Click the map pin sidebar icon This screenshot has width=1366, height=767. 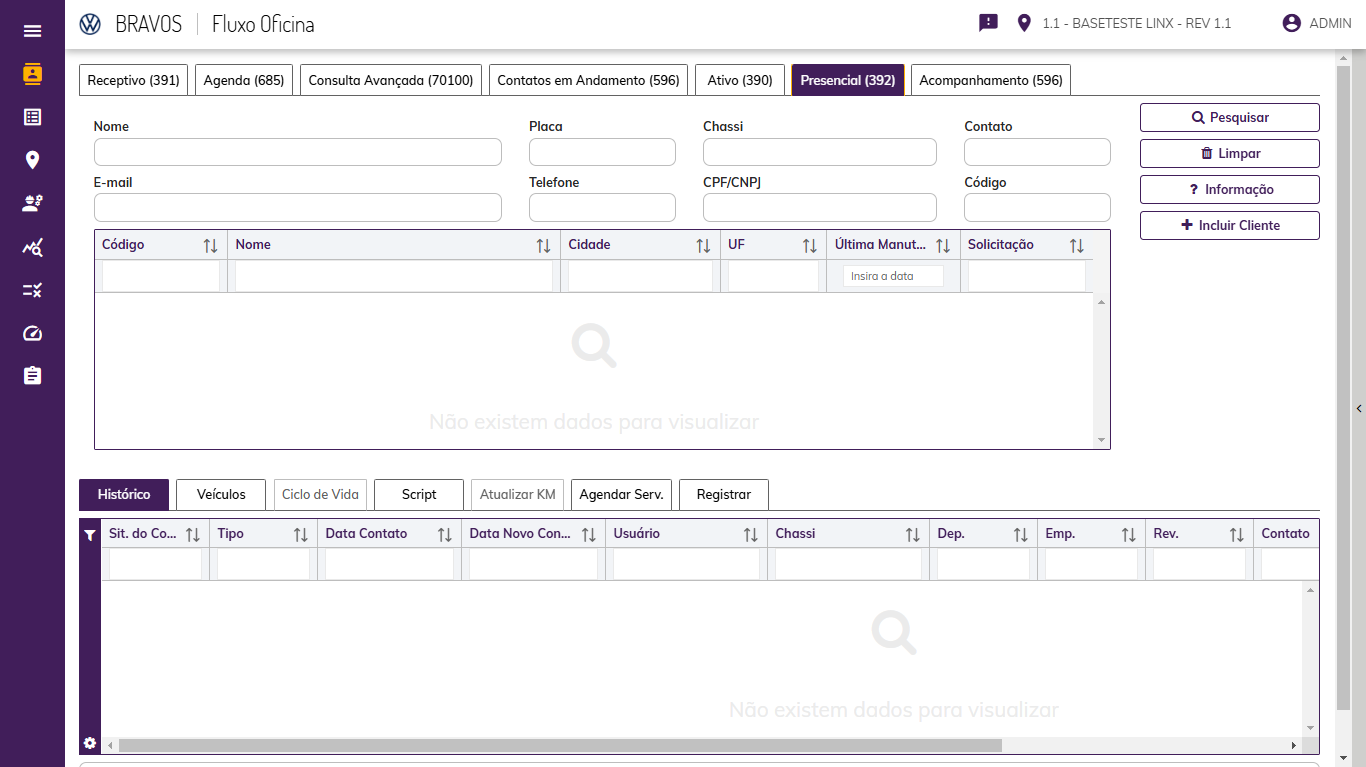click(32, 160)
